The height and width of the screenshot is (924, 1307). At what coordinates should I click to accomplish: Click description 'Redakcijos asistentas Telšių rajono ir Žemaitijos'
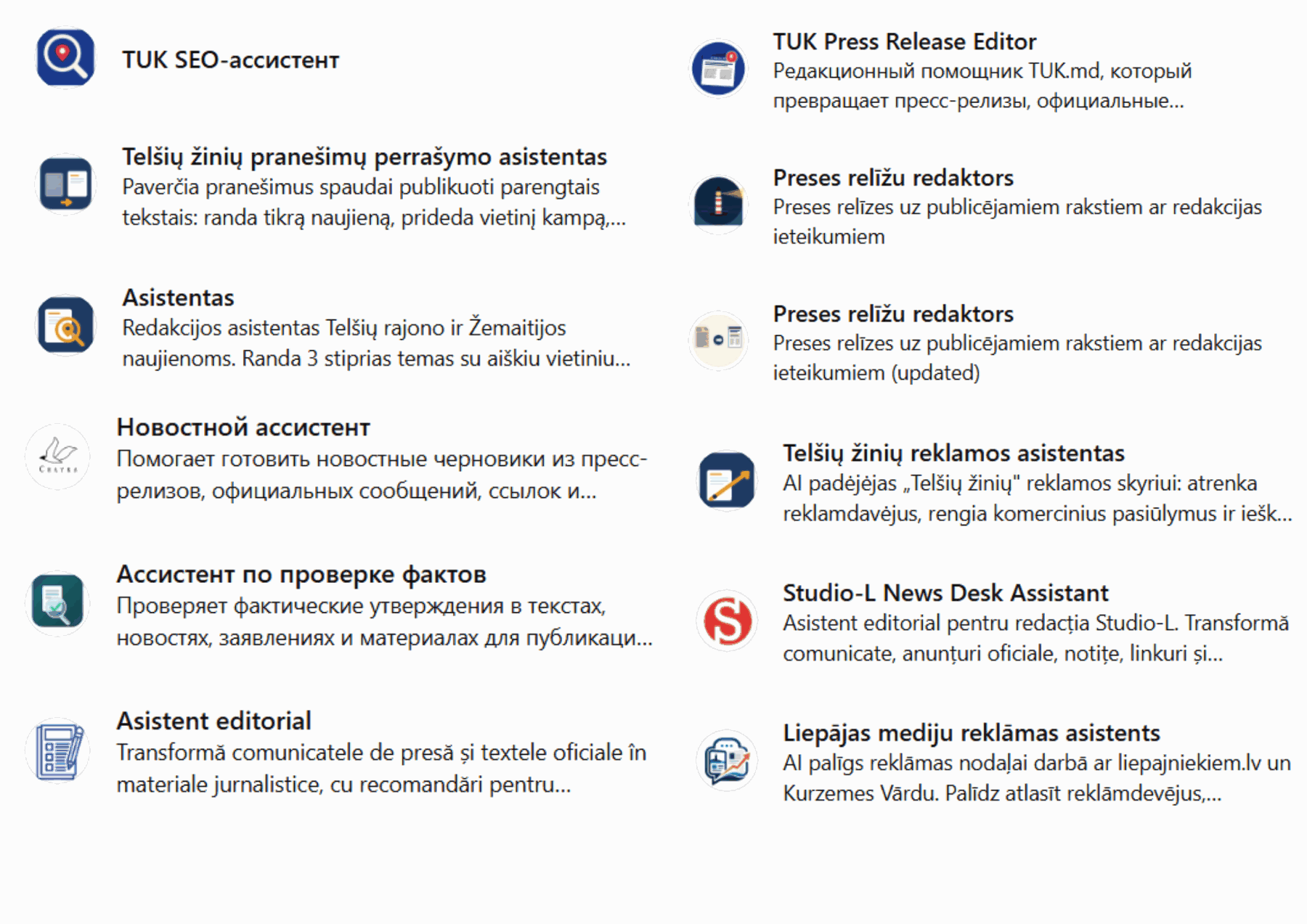[x=344, y=327]
